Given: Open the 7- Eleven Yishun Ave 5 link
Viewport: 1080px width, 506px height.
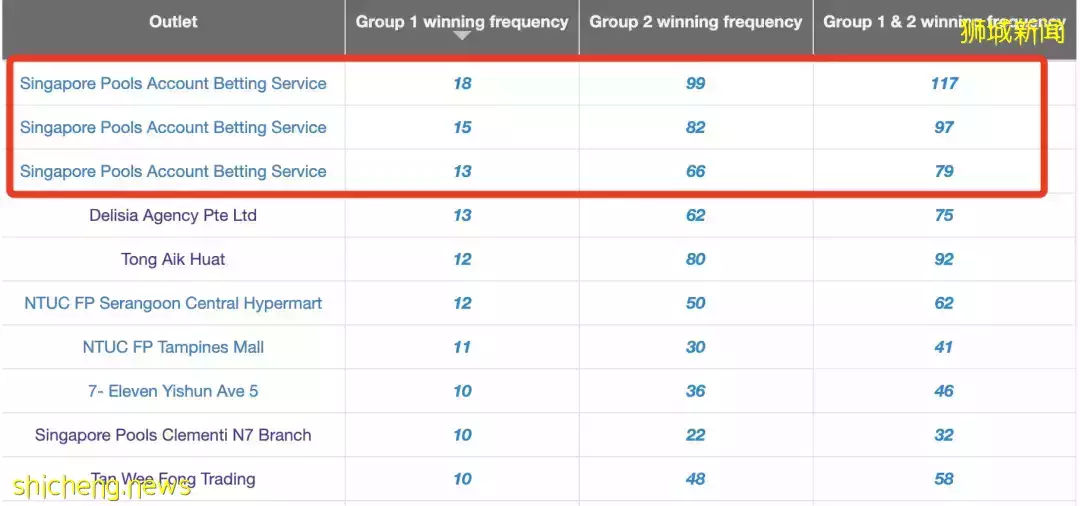Looking at the screenshot, I should (x=173, y=392).
